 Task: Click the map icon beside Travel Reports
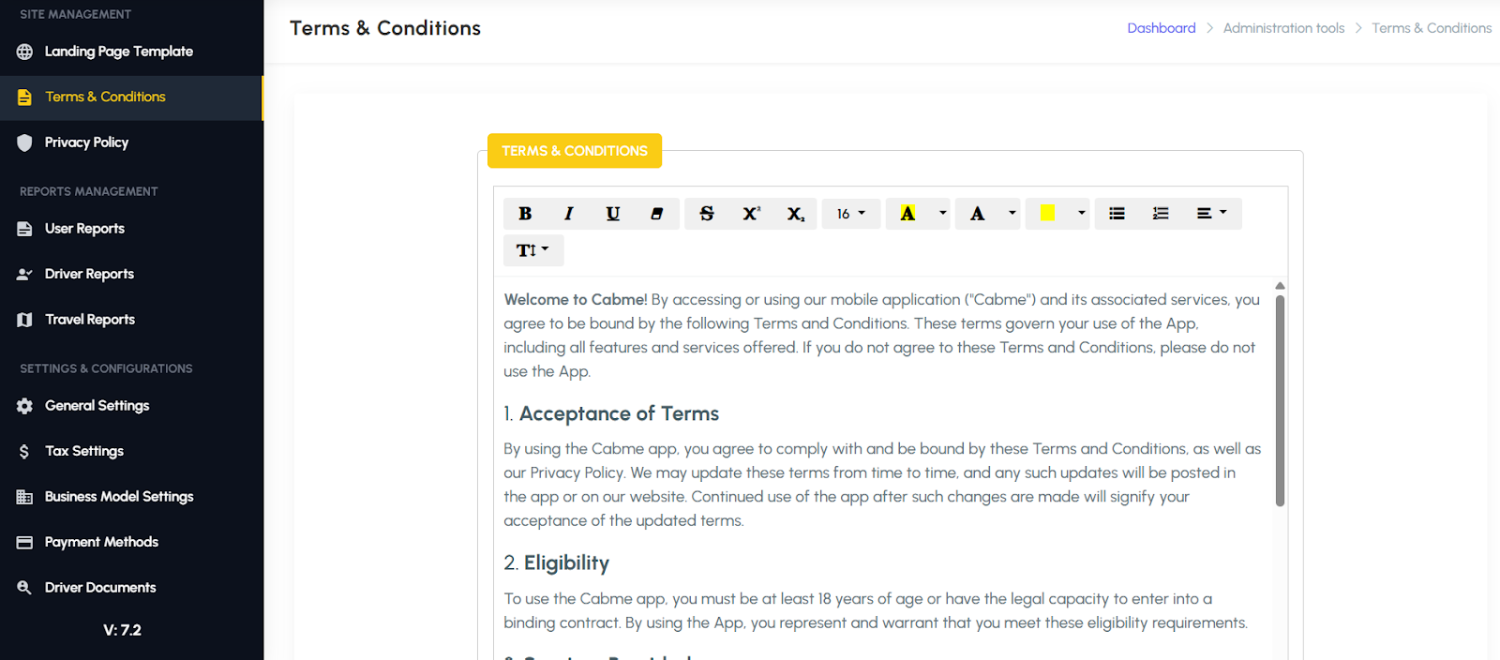[x=25, y=320]
